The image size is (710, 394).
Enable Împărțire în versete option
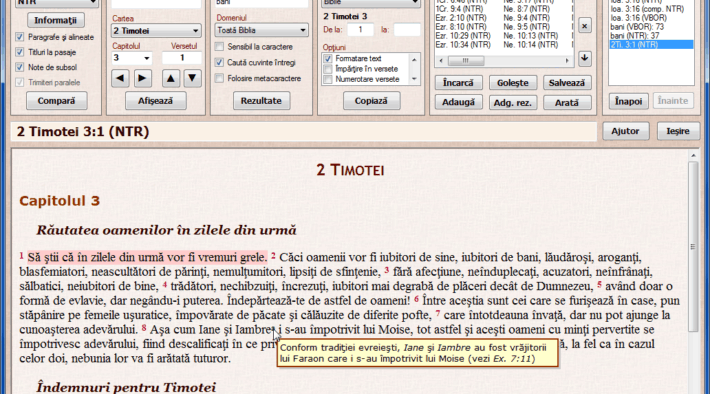[328, 69]
